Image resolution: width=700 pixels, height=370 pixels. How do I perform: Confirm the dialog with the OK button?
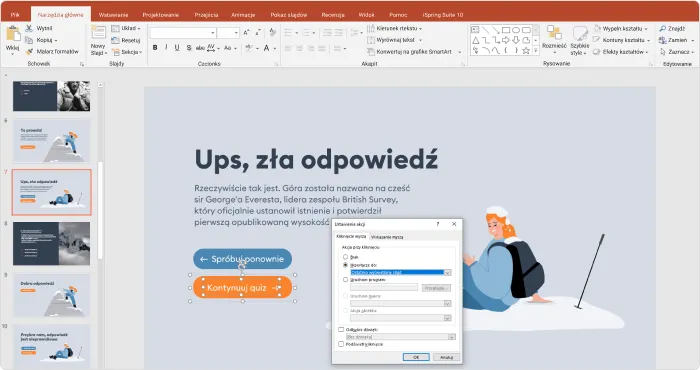416,357
